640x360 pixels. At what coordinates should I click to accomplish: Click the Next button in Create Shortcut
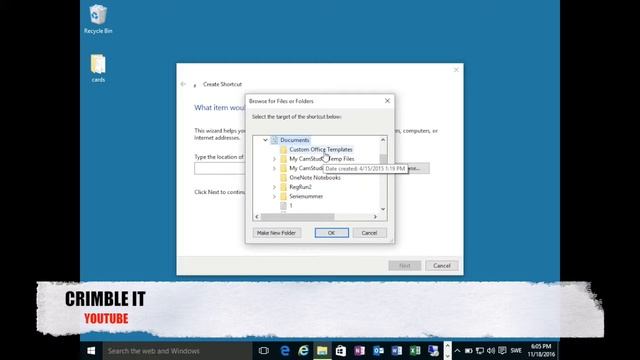(404, 266)
